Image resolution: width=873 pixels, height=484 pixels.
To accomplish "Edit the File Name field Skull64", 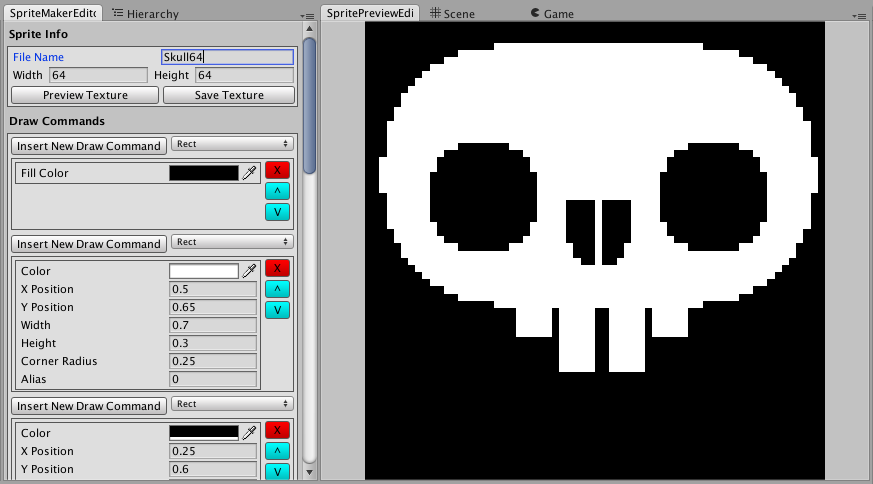I will [227, 57].
